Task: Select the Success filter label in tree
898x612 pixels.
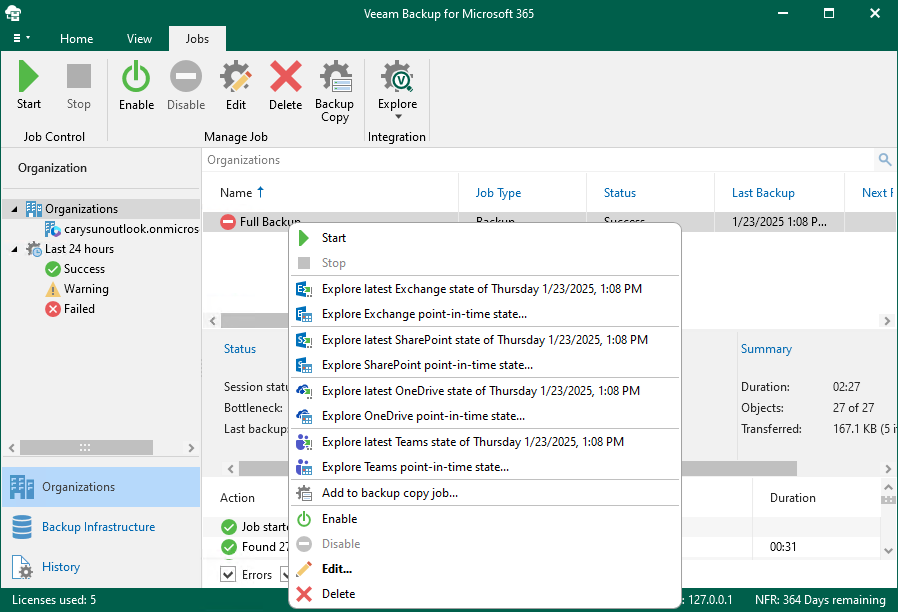Action: 84,269
